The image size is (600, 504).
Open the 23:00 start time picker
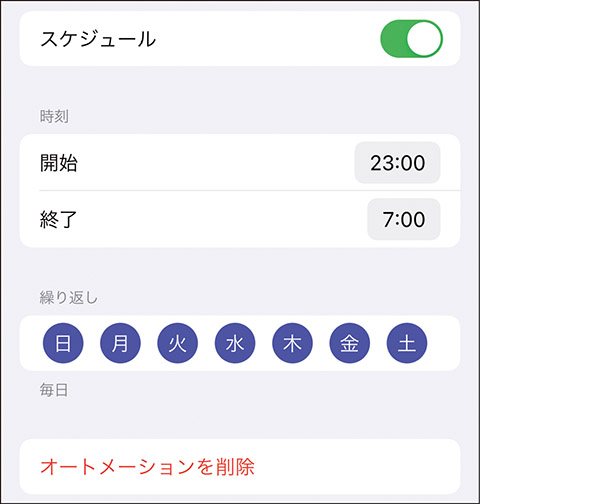pyautogui.click(x=397, y=163)
